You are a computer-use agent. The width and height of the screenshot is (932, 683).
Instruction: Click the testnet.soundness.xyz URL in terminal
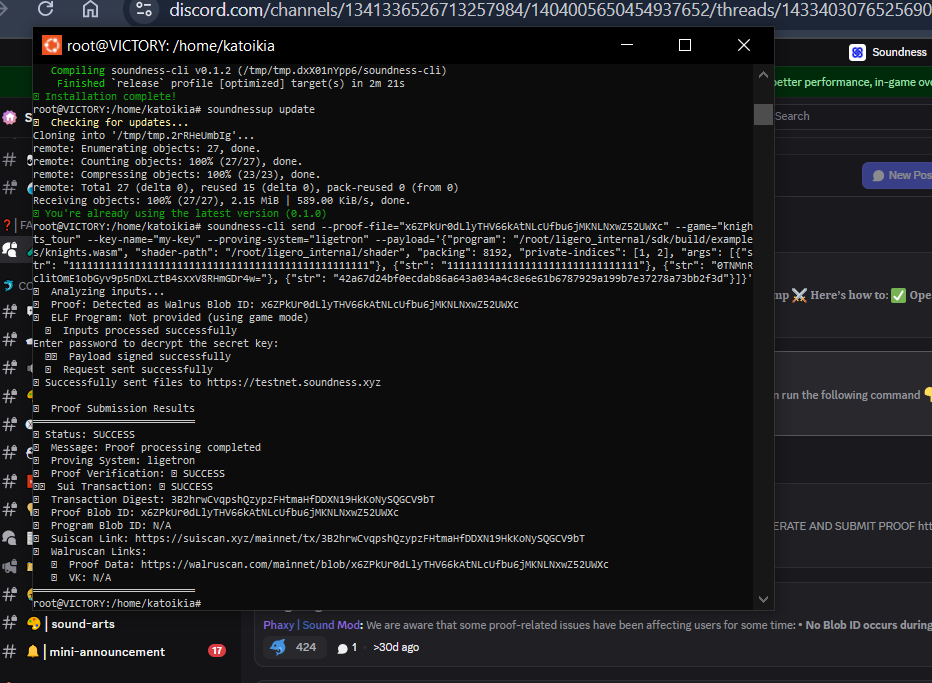294,383
